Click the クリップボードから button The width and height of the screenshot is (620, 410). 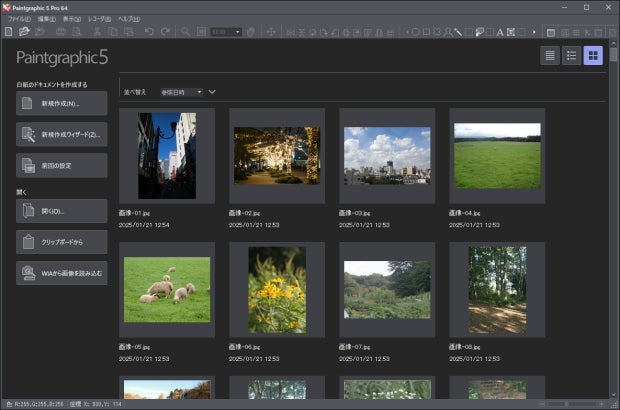(61, 241)
